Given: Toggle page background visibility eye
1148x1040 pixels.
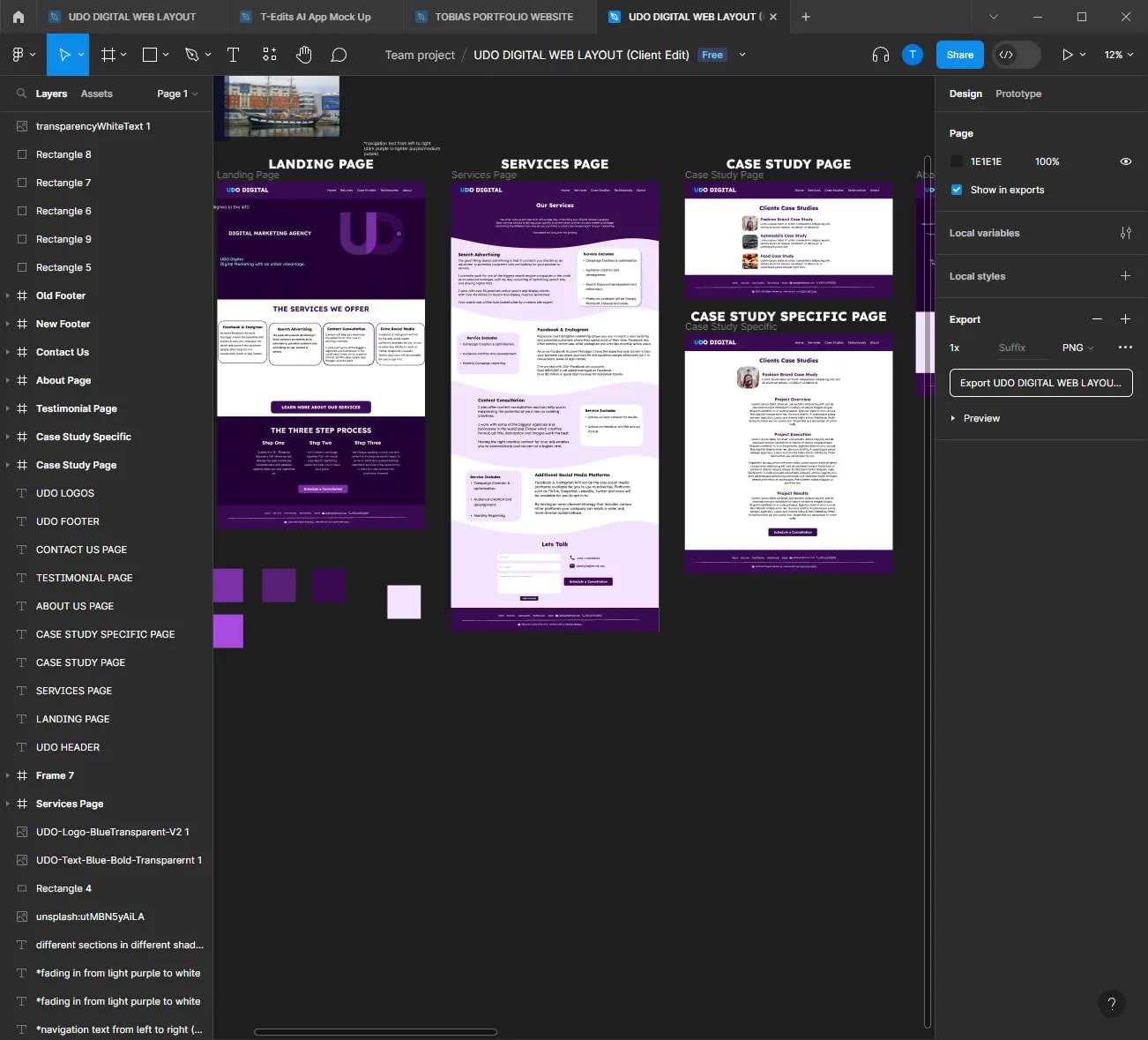Looking at the screenshot, I should click(1126, 161).
